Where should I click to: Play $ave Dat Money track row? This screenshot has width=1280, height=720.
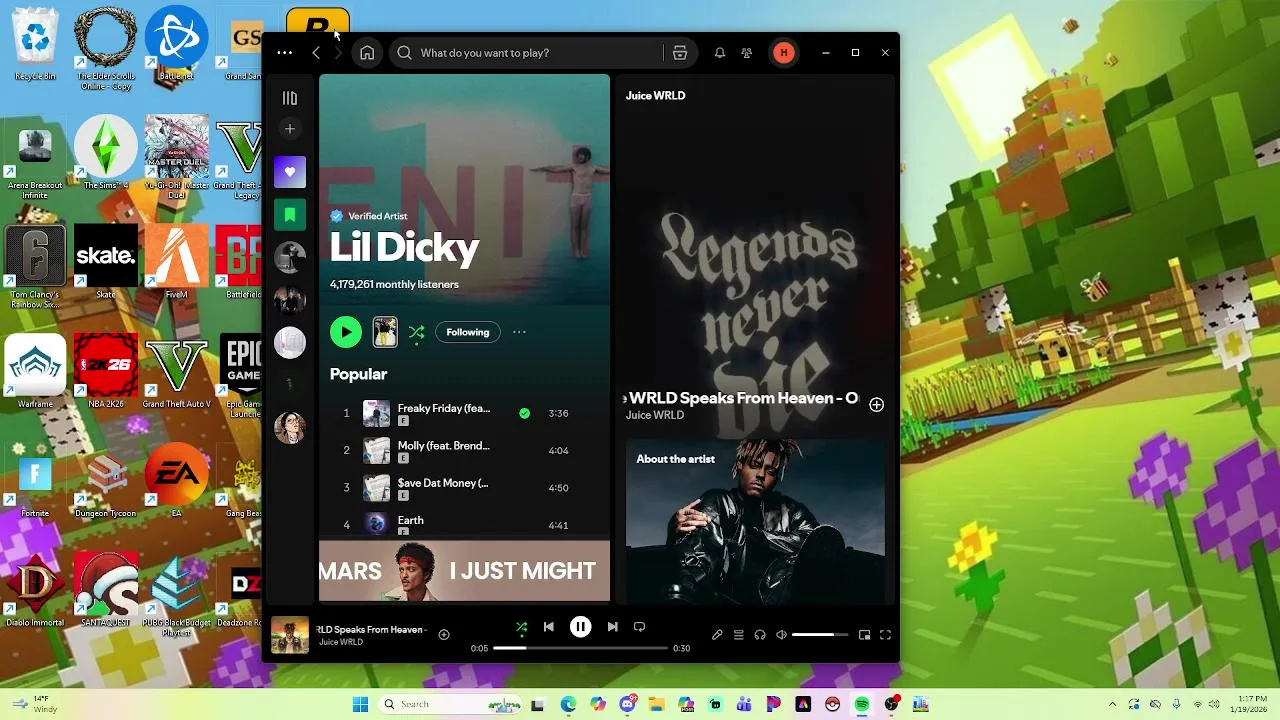(464, 488)
